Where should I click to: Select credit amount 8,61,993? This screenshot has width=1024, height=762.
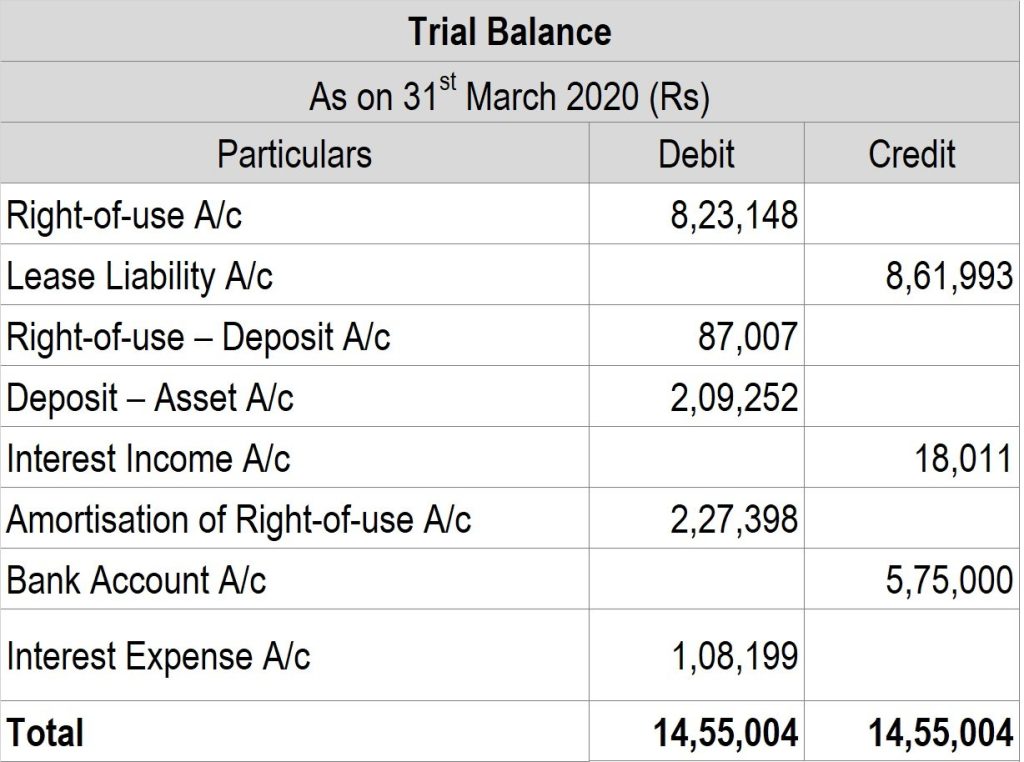(949, 276)
